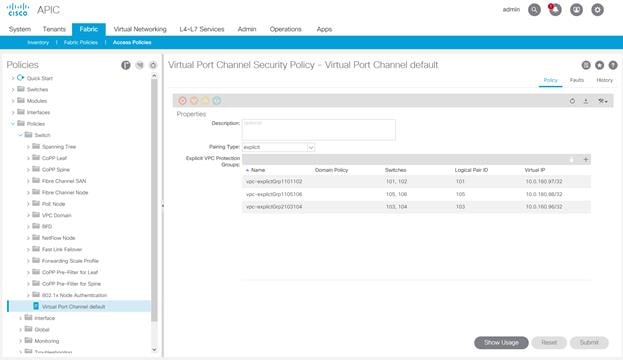
Task: Open the notifications bell icon
Action: (555, 10)
